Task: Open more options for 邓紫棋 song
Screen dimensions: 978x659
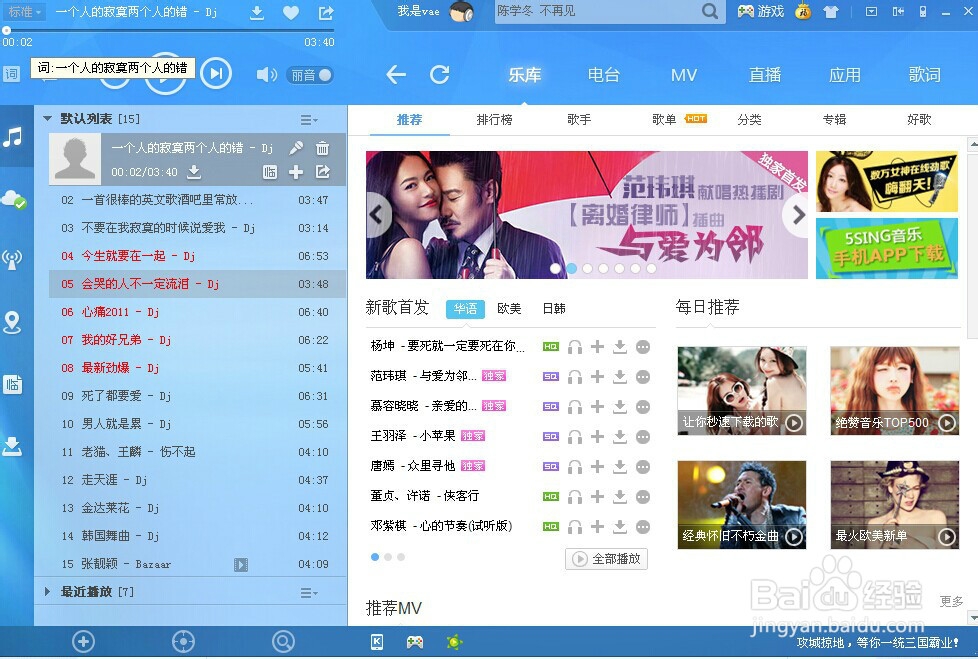Action: pos(643,527)
